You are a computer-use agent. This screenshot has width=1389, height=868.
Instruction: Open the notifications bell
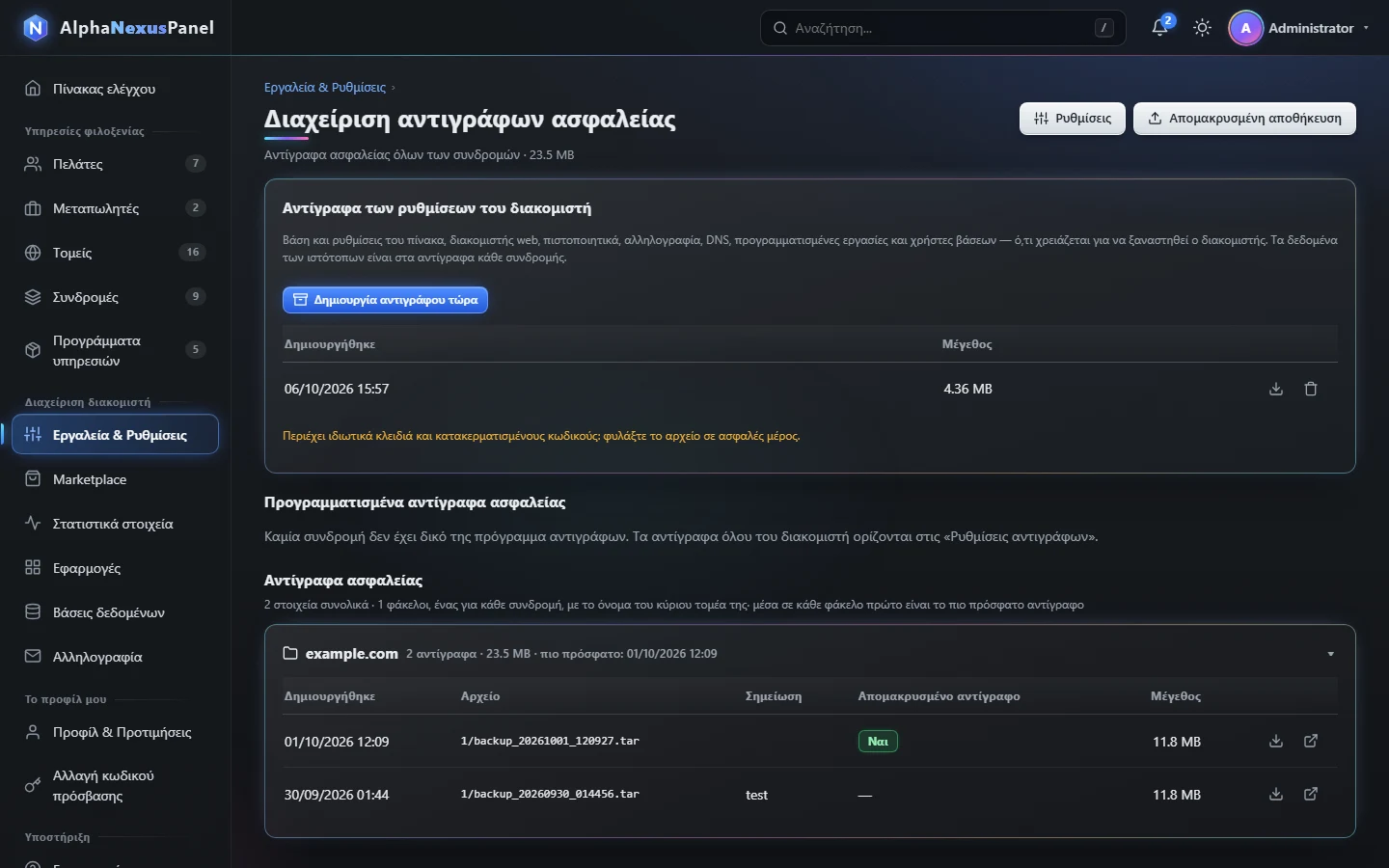click(1160, 28)
